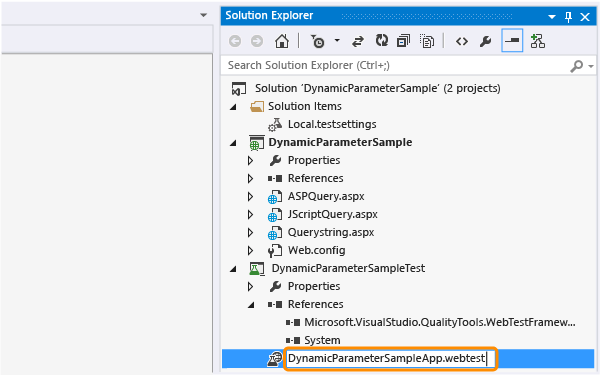
Task: Click the DynamicParameterSampleApp.webtest rename field
Action: tap(390, 359)
